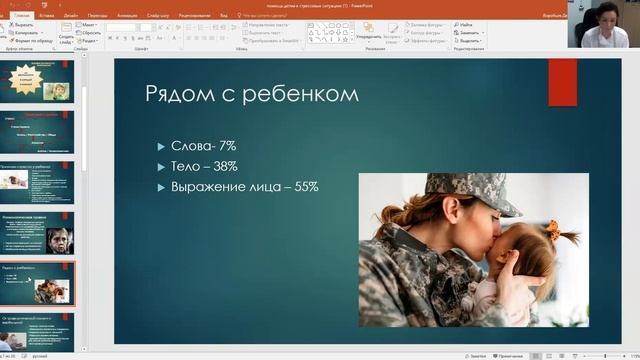Switch to the Переходы ribbon tab
Viewport: 640px width, 360px height.
(x=98, y=16)
